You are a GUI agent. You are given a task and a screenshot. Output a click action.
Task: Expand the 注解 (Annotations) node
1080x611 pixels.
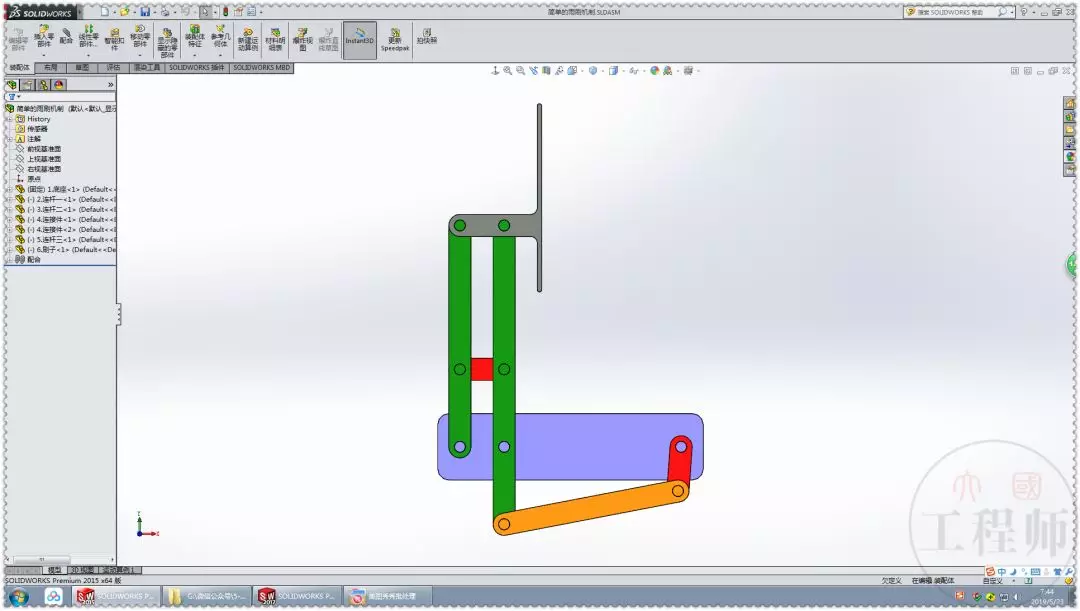click(10, 139)
